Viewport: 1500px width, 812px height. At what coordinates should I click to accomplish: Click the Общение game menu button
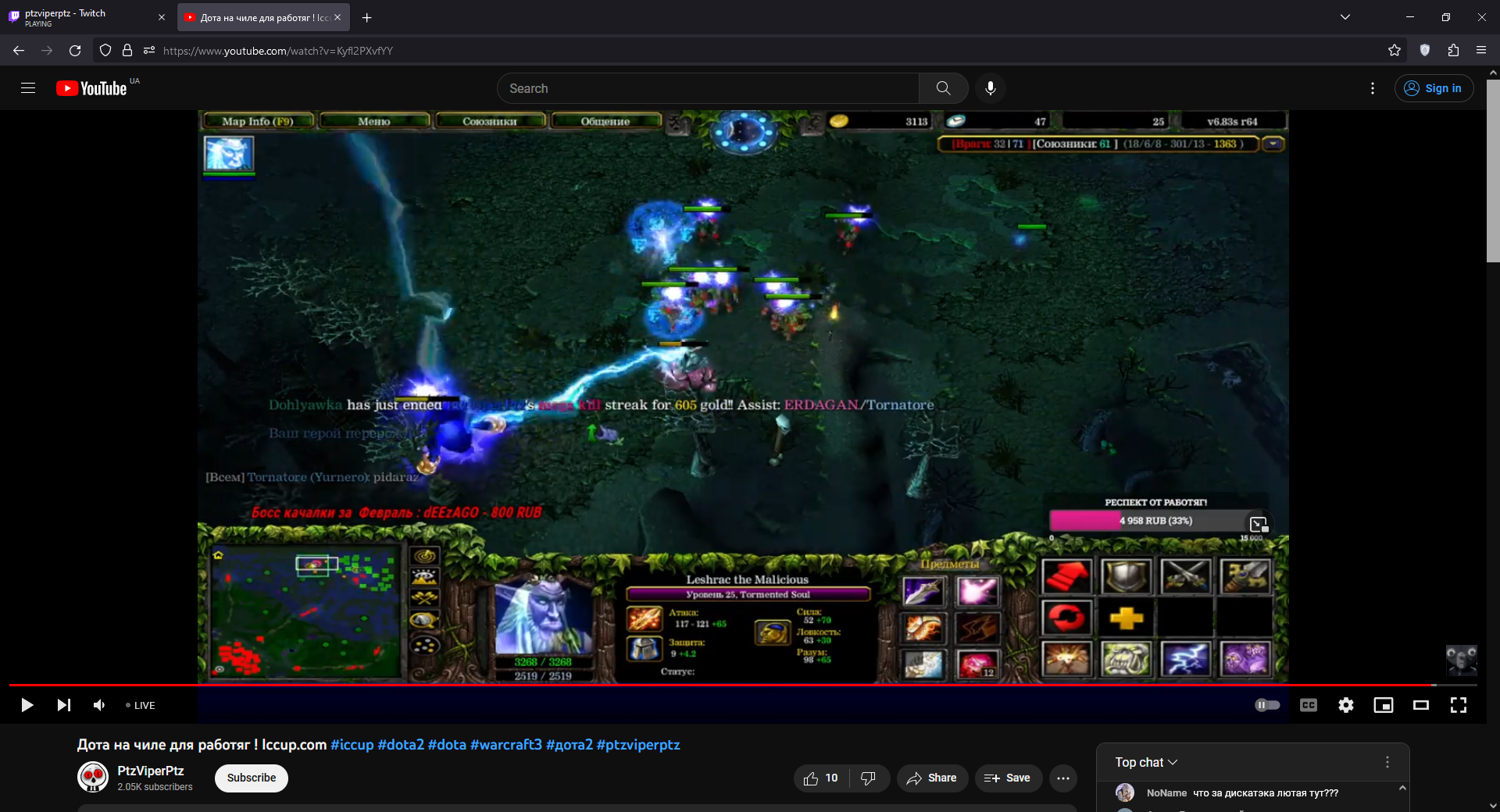(x=605, y=121)
